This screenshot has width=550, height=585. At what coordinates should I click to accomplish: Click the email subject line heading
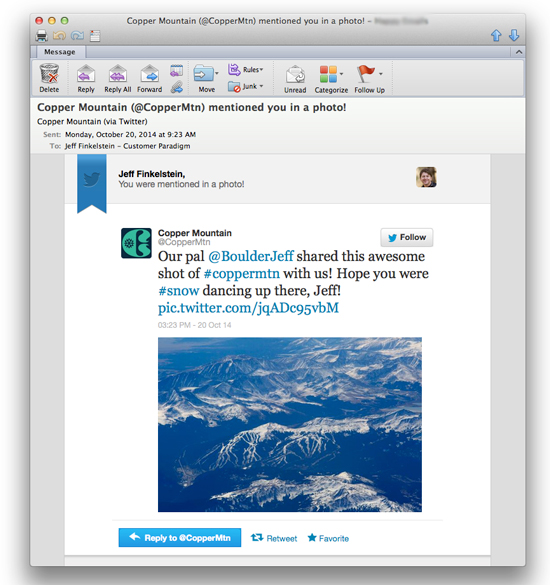192,107
